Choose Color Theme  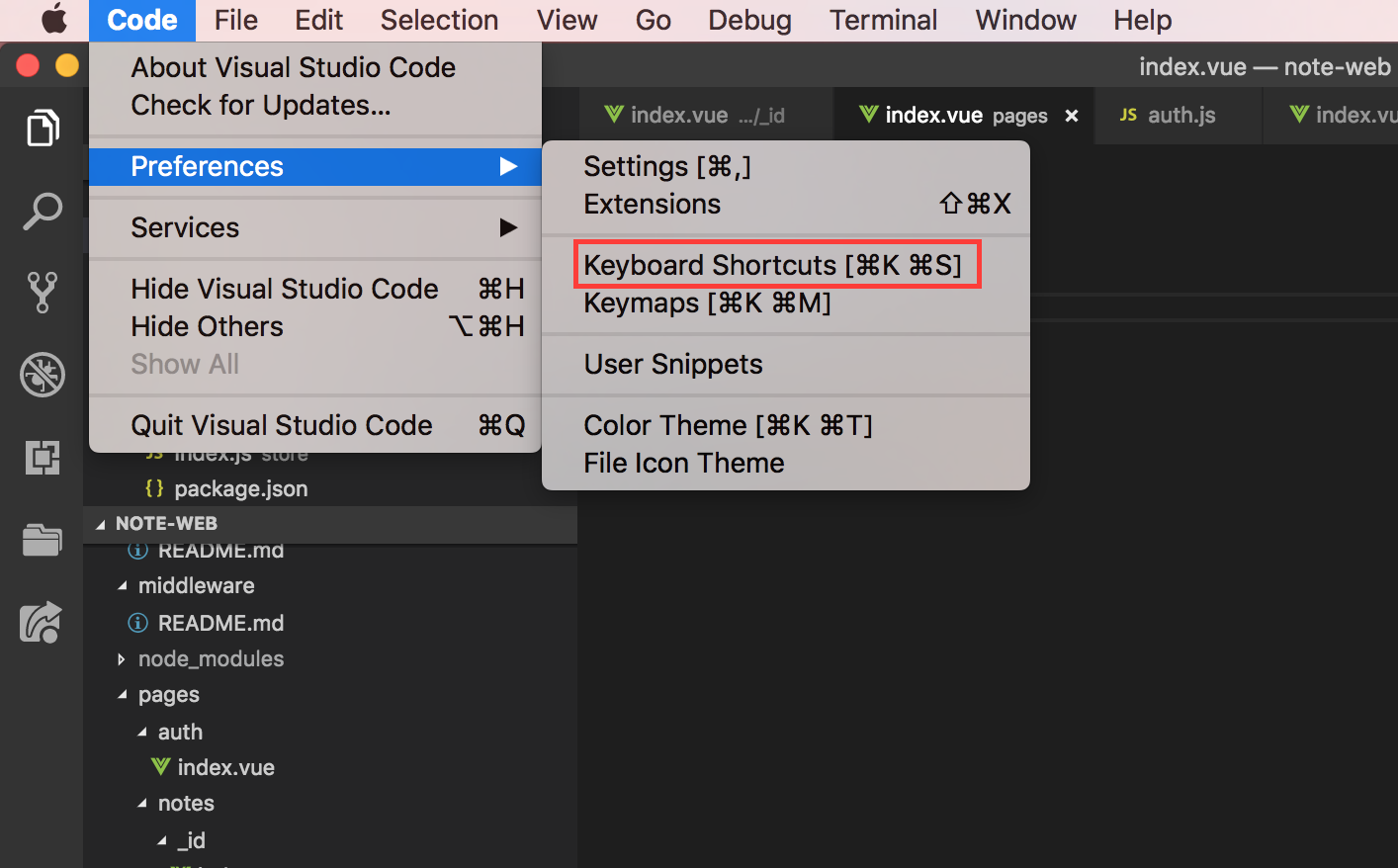[x=786, y=425]
